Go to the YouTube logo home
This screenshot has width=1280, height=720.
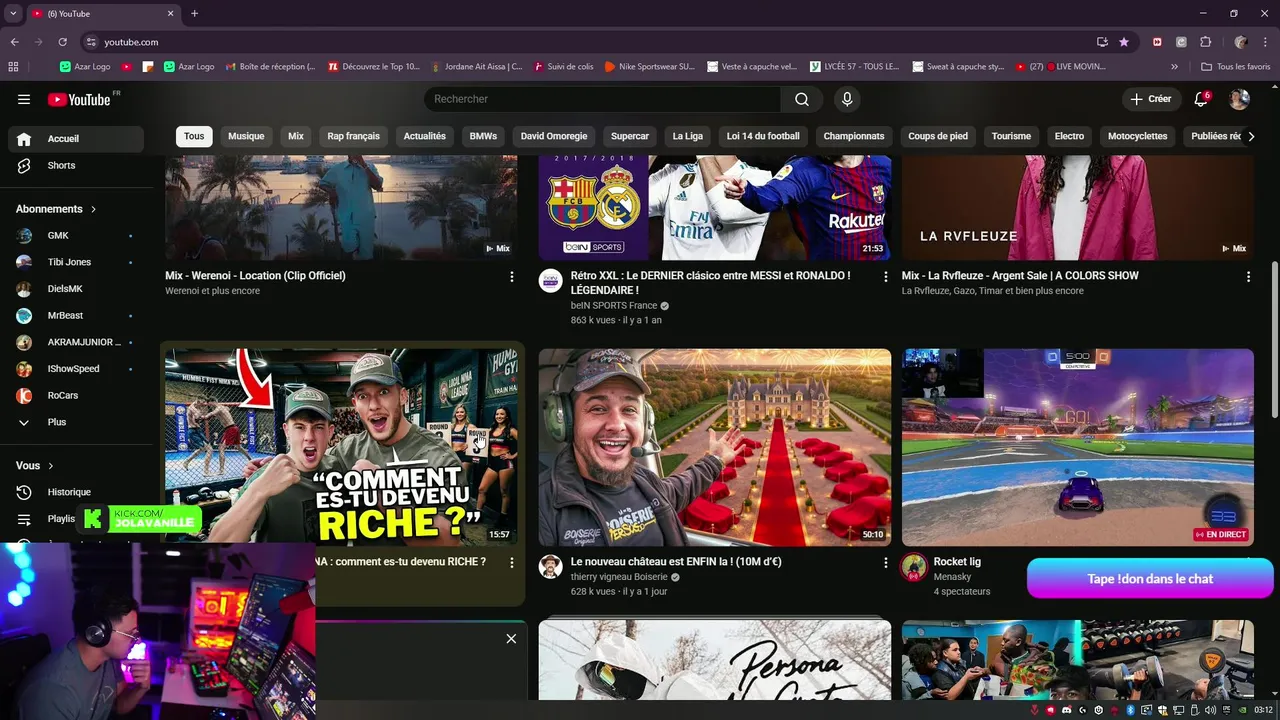[x=78, y=99]
